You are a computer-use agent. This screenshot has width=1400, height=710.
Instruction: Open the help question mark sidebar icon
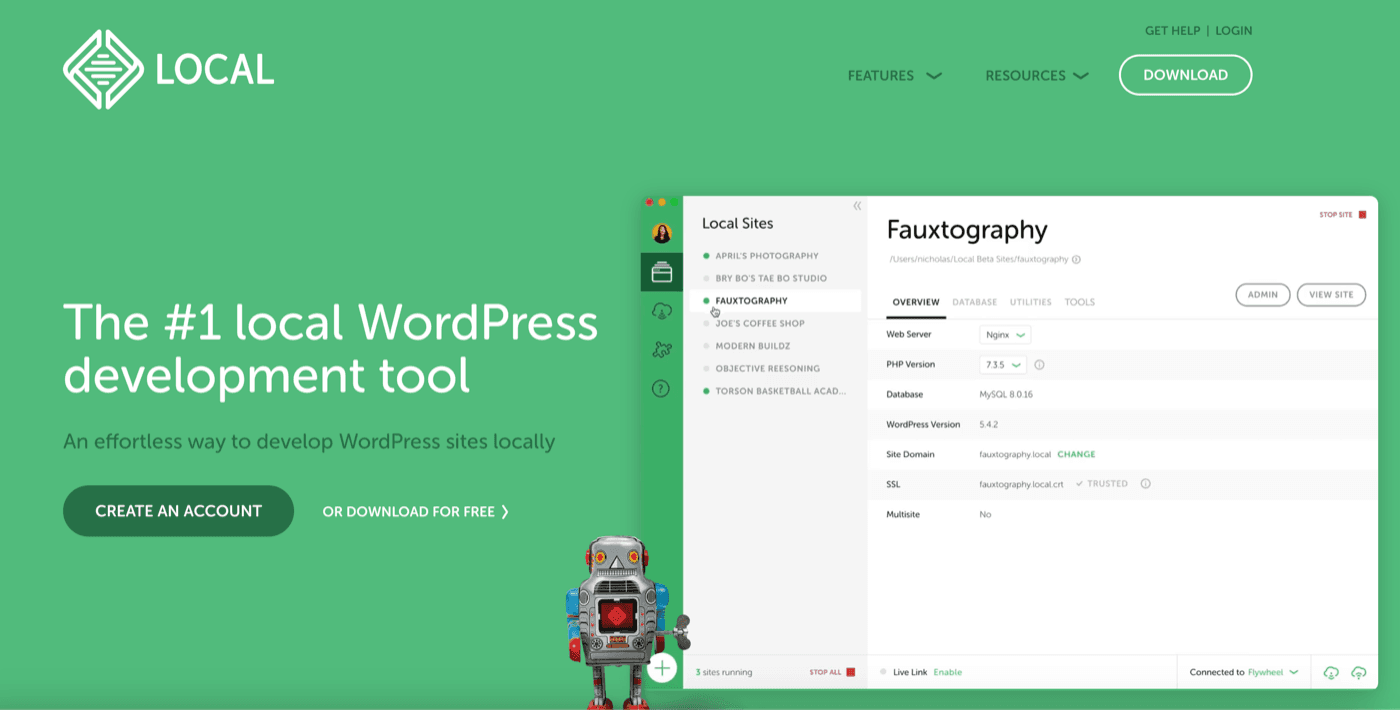click(x=661, y=388)
